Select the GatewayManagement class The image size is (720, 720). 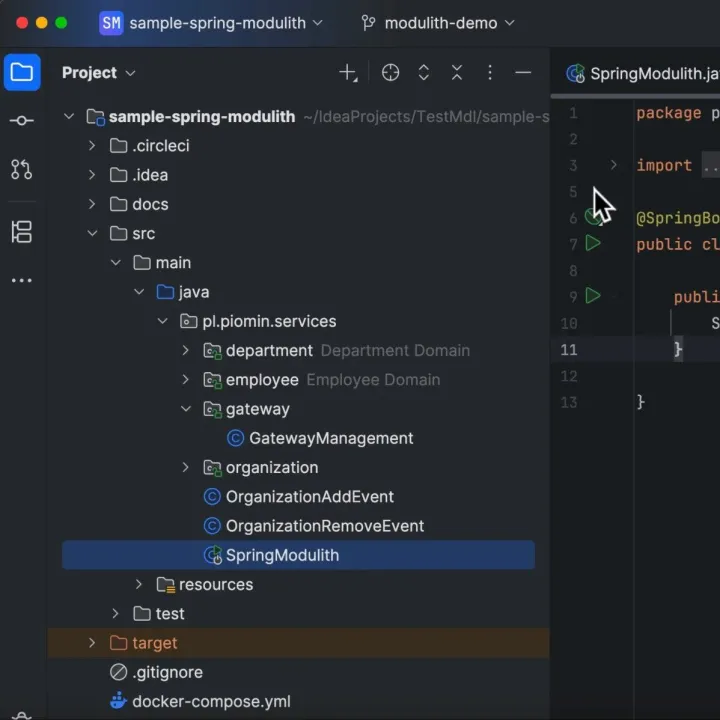point(331,438)
